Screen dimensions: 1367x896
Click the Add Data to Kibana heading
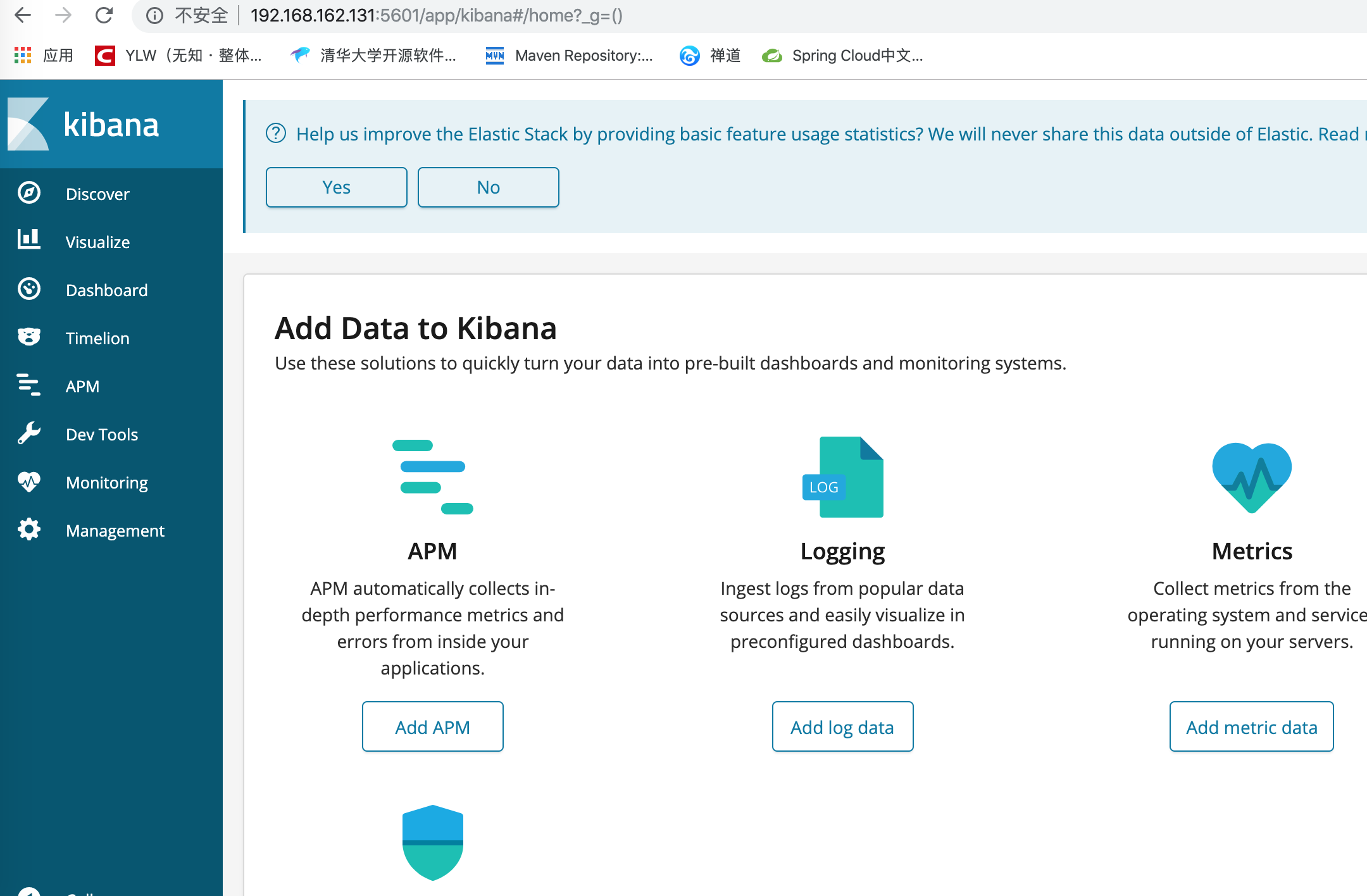[x=416, y=328]
